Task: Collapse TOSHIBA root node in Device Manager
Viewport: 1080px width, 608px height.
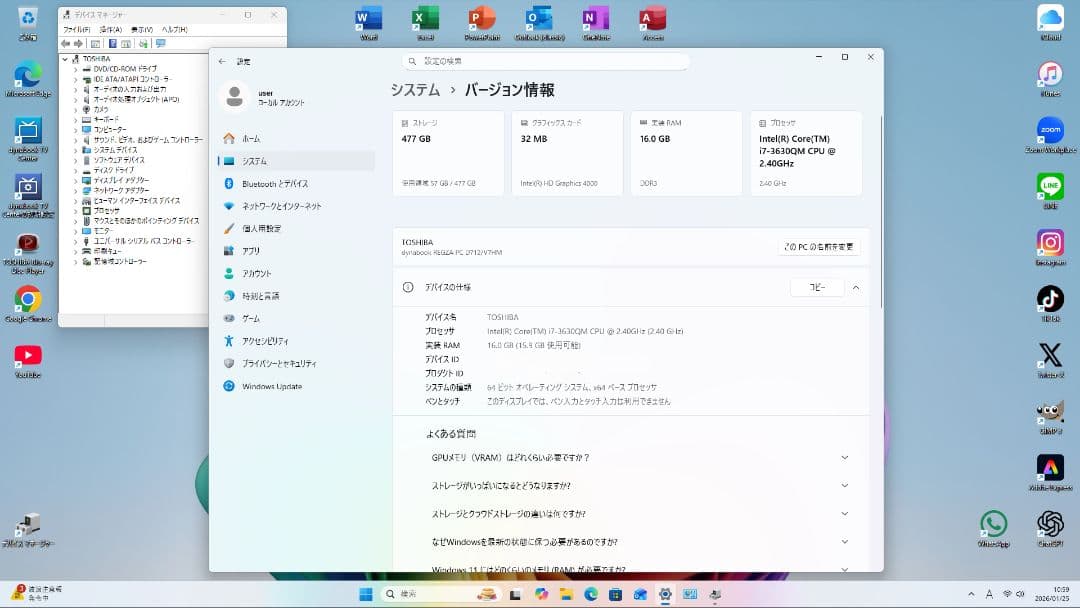Action: (65, 59)
